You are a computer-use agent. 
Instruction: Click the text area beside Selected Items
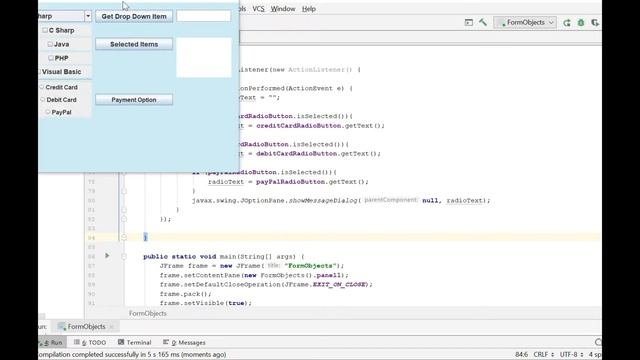pos(204,57)
